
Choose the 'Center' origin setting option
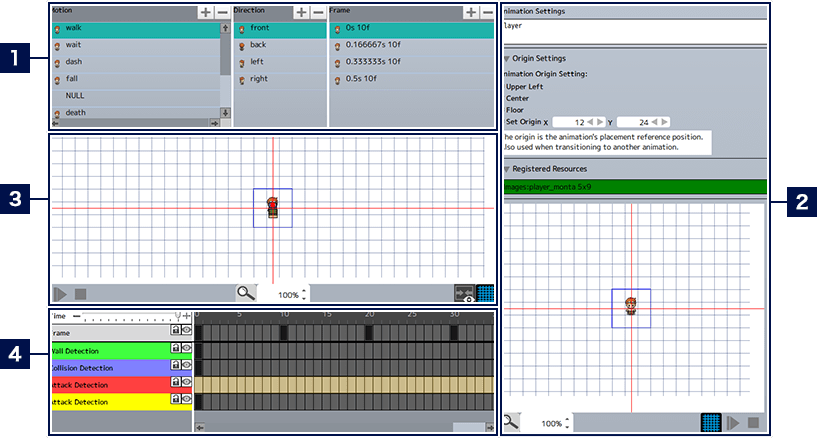[518, 98]
